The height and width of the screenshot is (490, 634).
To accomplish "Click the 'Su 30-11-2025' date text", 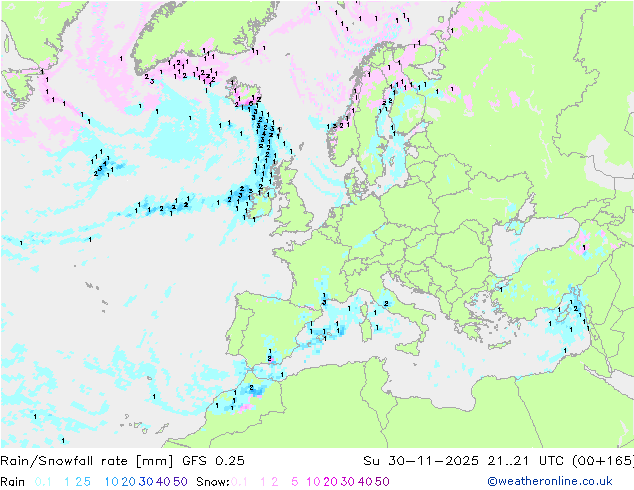I will 421,461.
